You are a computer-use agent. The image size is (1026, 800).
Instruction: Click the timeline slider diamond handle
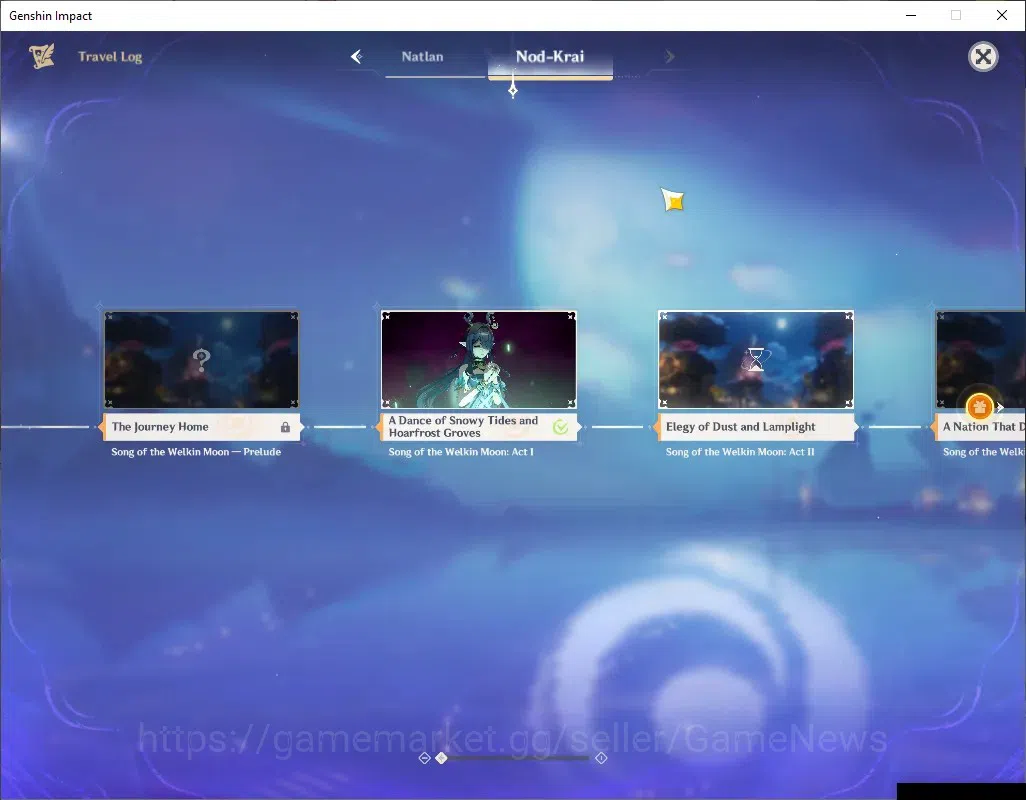[441, 757]
